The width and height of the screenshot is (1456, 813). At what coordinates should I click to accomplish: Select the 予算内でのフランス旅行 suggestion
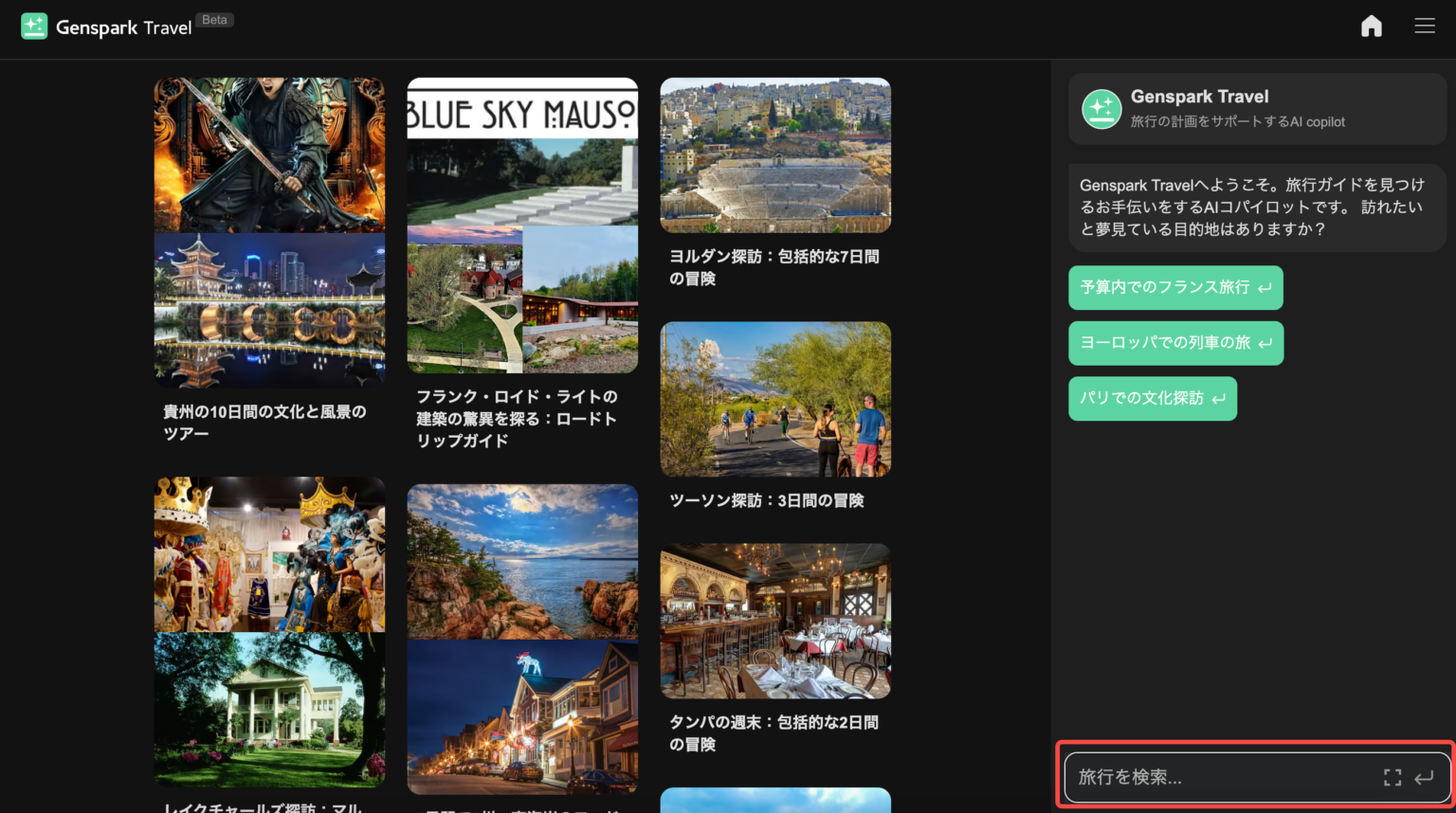(x=1162, y=288)
